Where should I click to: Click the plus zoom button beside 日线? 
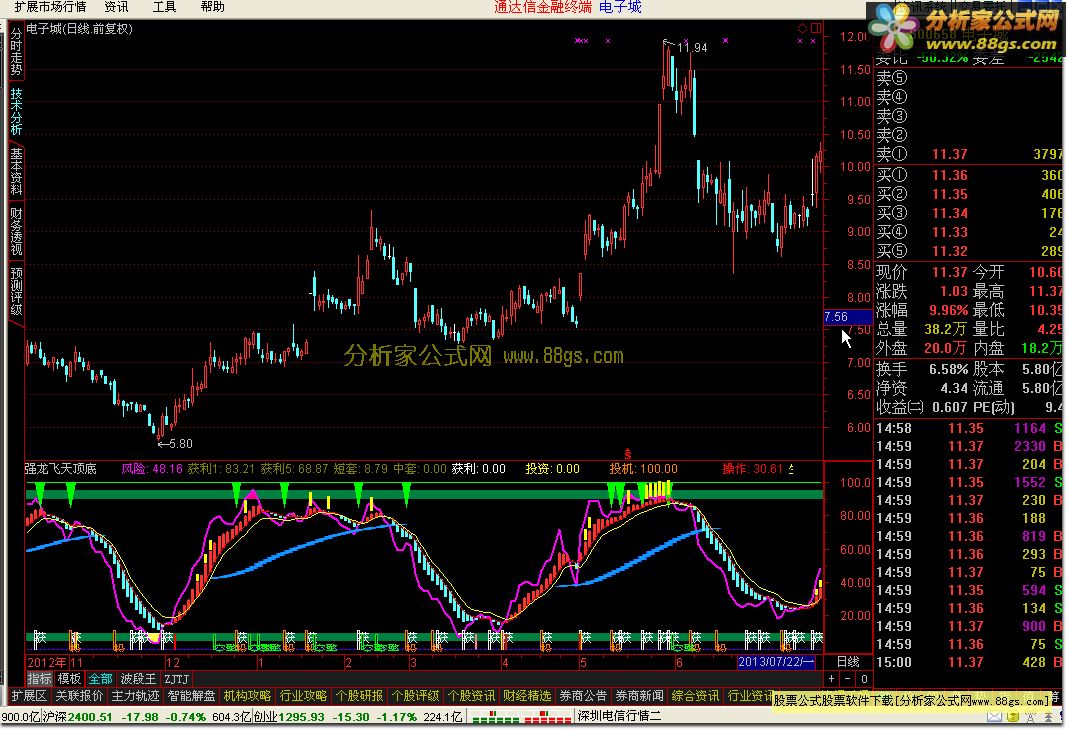pyautogui.click(x=832, y=679)
